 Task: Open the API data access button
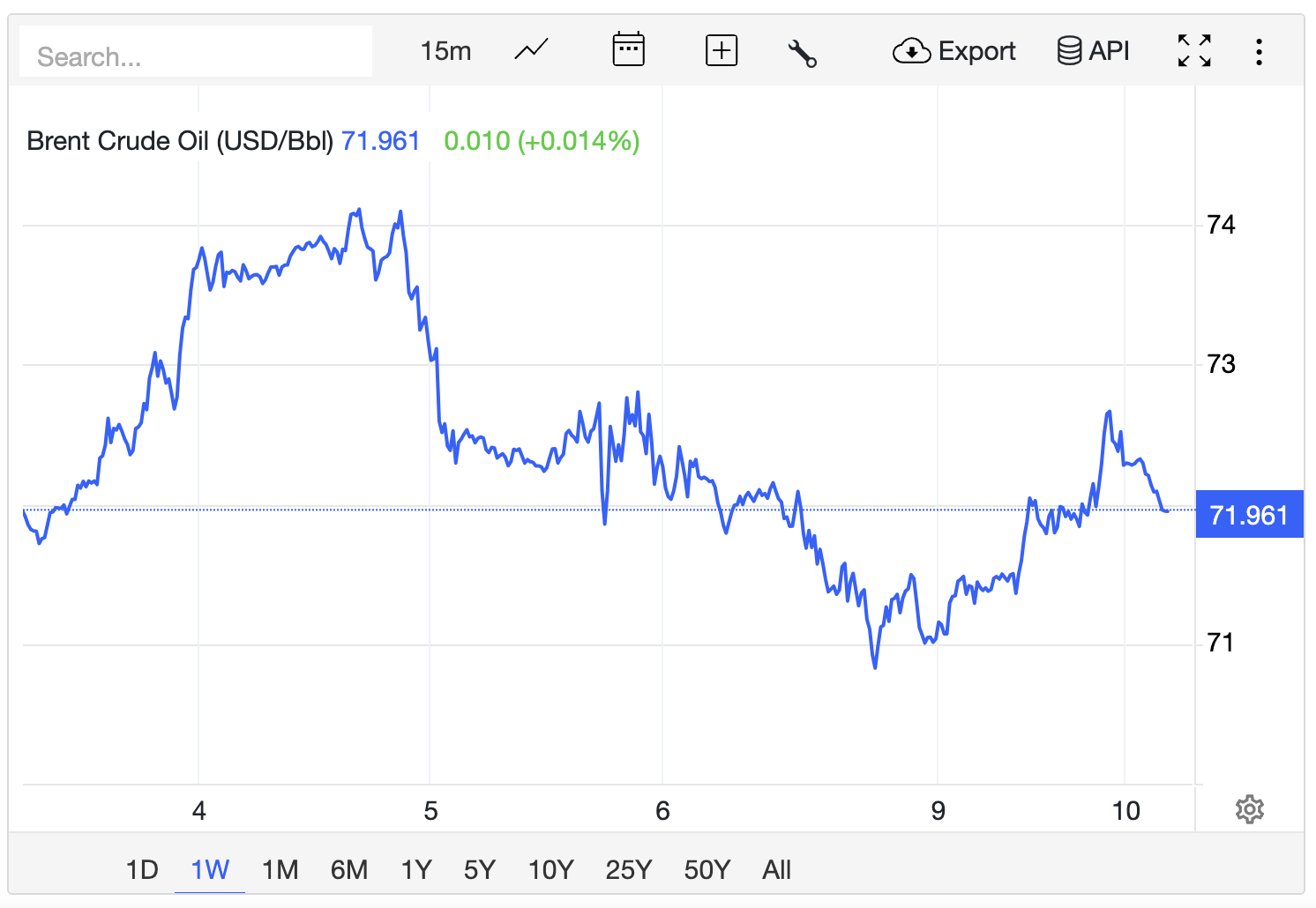[x=1093, y=51]
